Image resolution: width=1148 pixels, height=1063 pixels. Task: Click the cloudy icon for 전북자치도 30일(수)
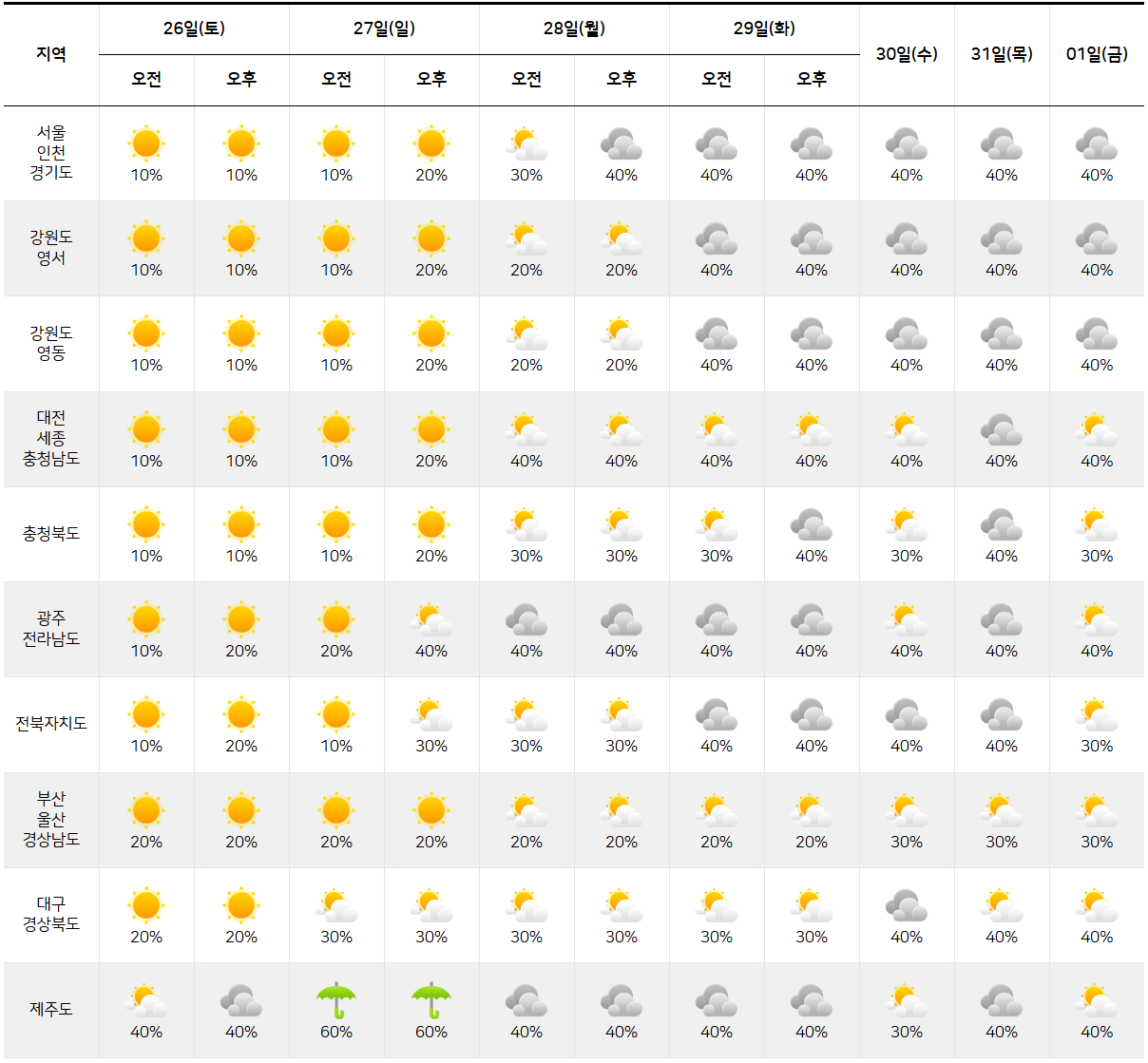point(907,714)
